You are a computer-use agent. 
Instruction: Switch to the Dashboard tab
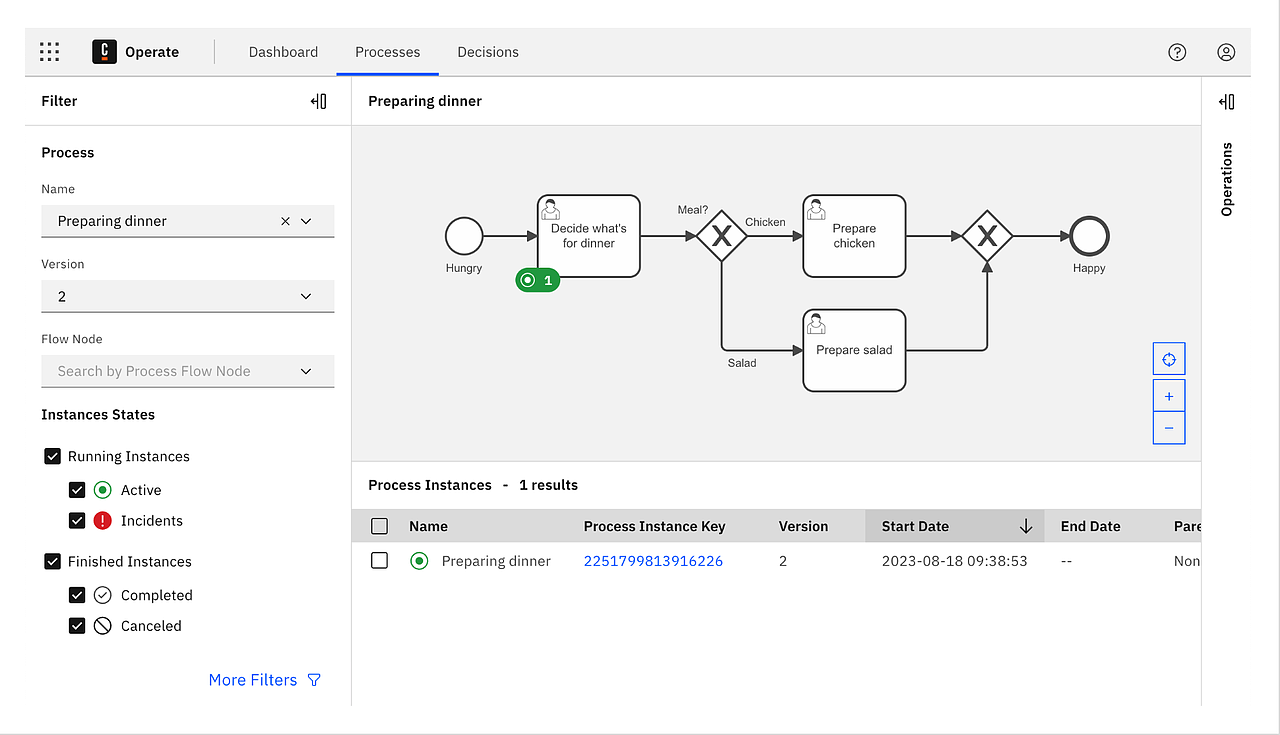pos(283,52)
